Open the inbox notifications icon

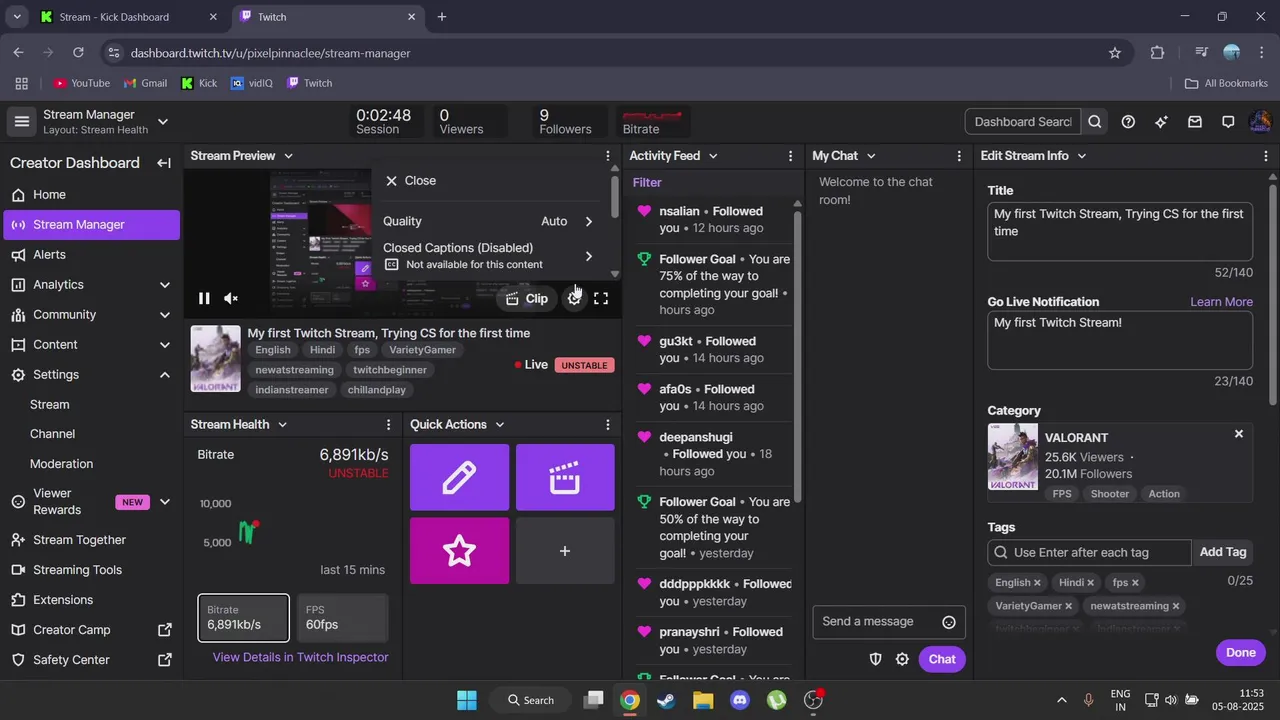click(x=1195, y=122)
